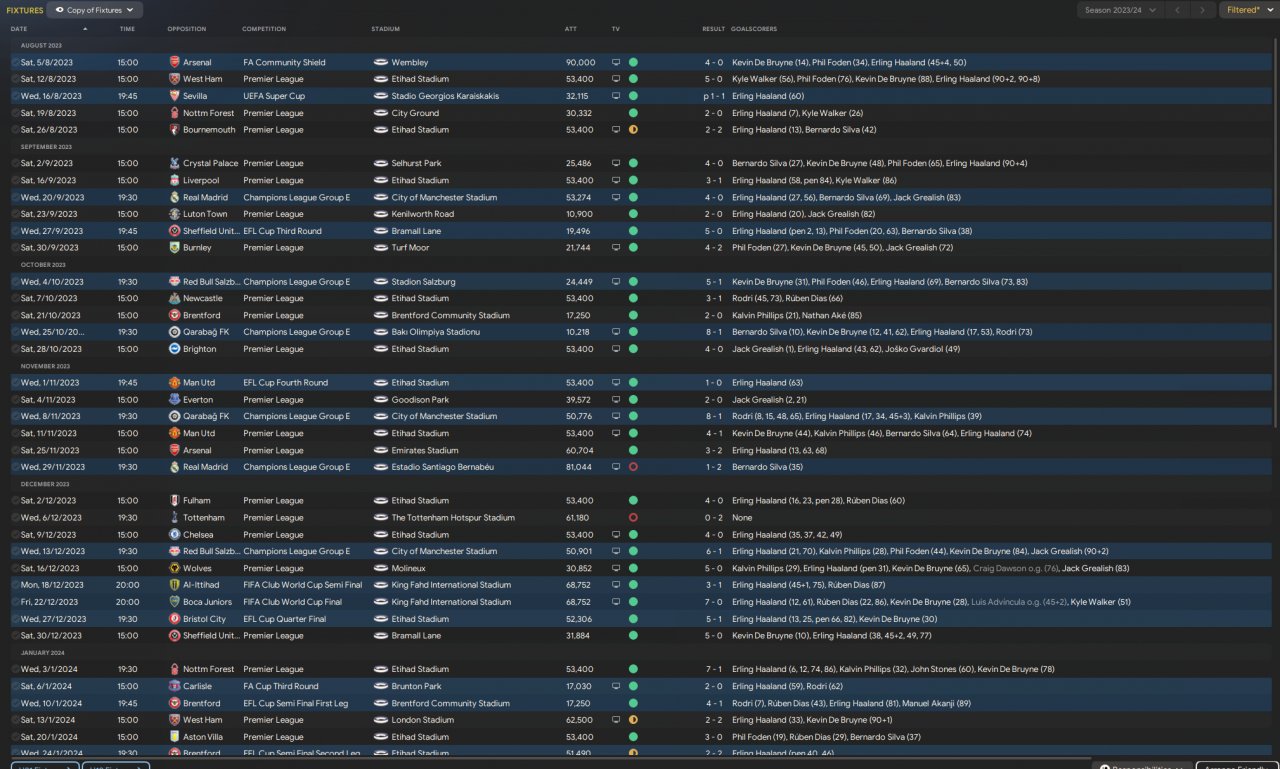
Task: Open the FA Community Shield competition link
Action: tap(284, 63)
